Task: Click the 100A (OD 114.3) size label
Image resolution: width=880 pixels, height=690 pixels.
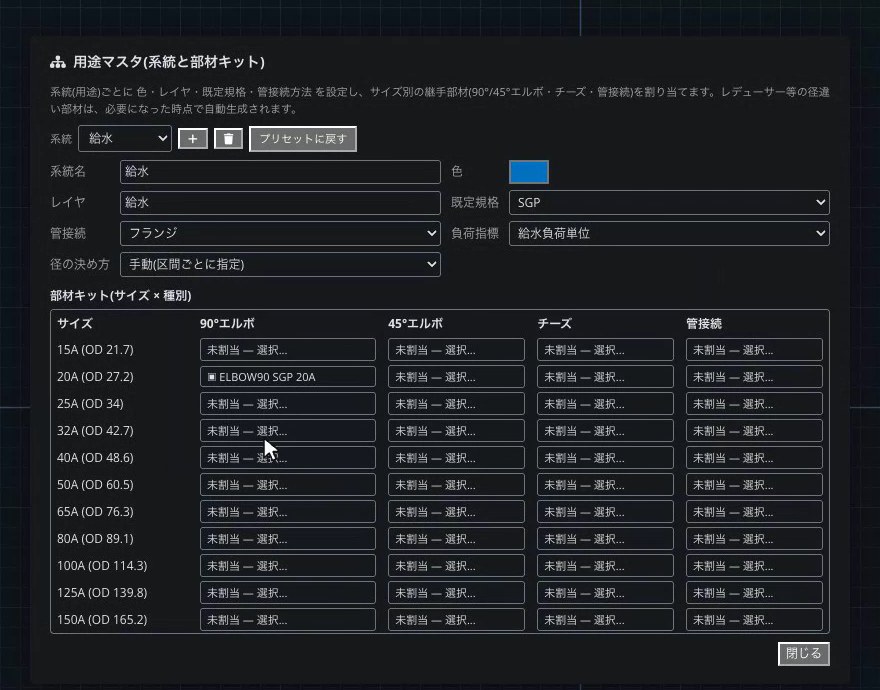Action: (102, 565)
